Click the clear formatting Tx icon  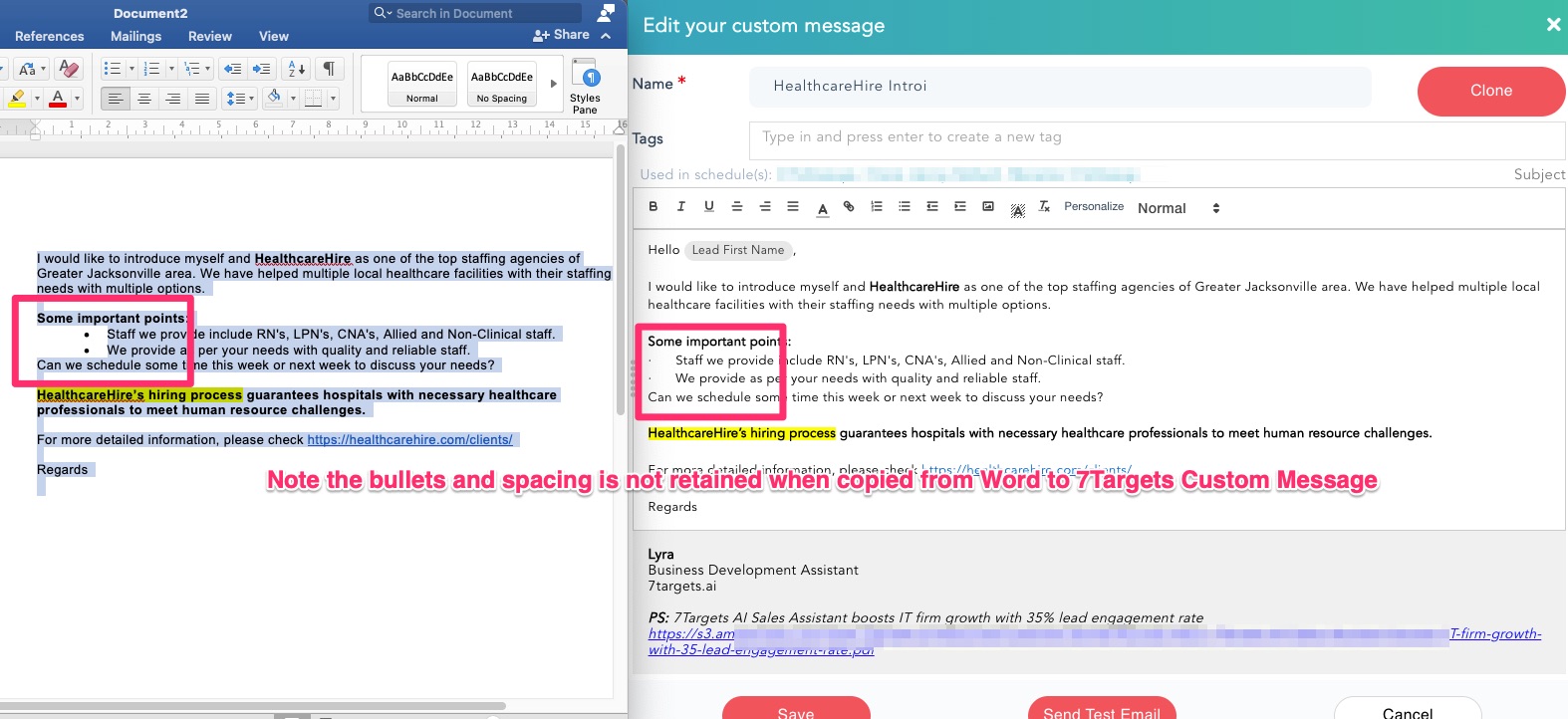pos(1044,207)
